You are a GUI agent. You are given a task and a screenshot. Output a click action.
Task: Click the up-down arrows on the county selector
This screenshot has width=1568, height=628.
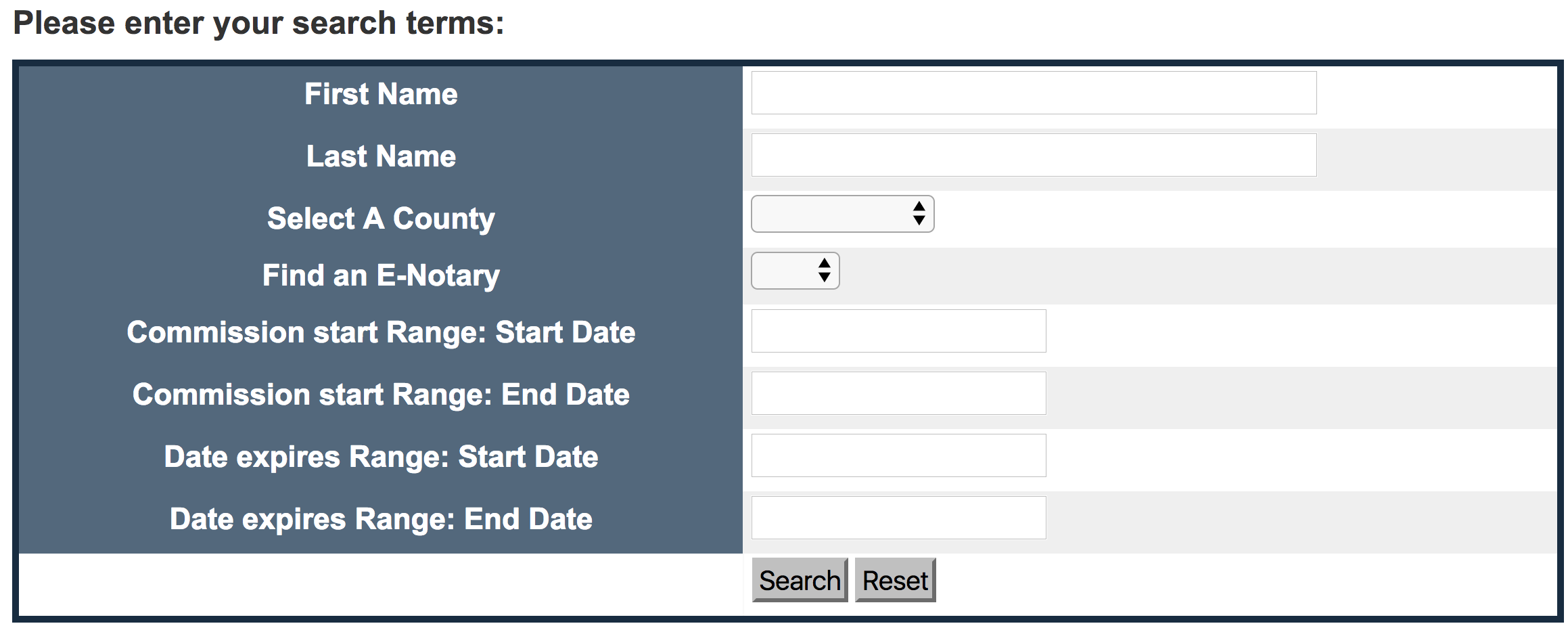pos(919,214)
